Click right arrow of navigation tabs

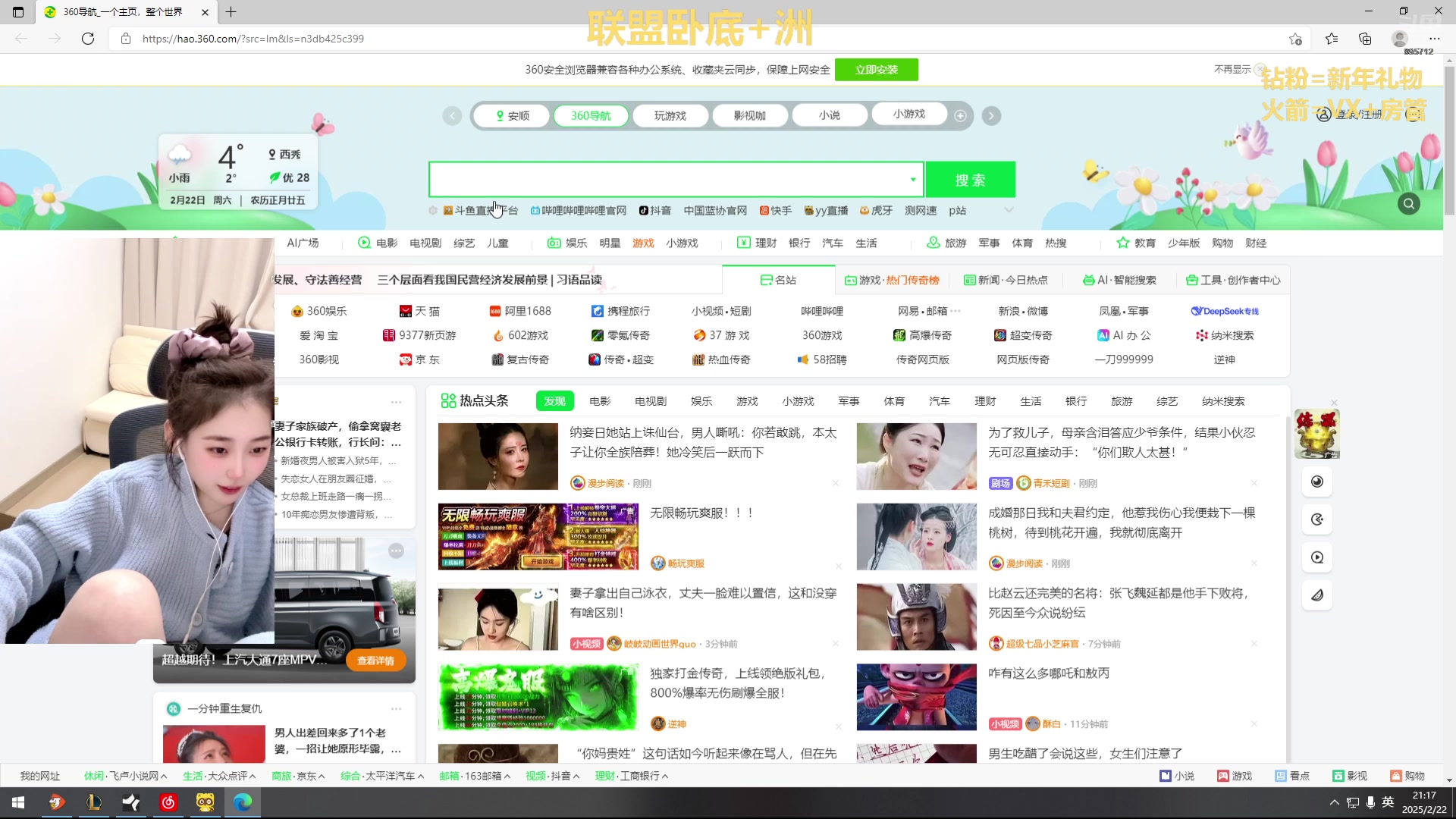pos(991,116)
